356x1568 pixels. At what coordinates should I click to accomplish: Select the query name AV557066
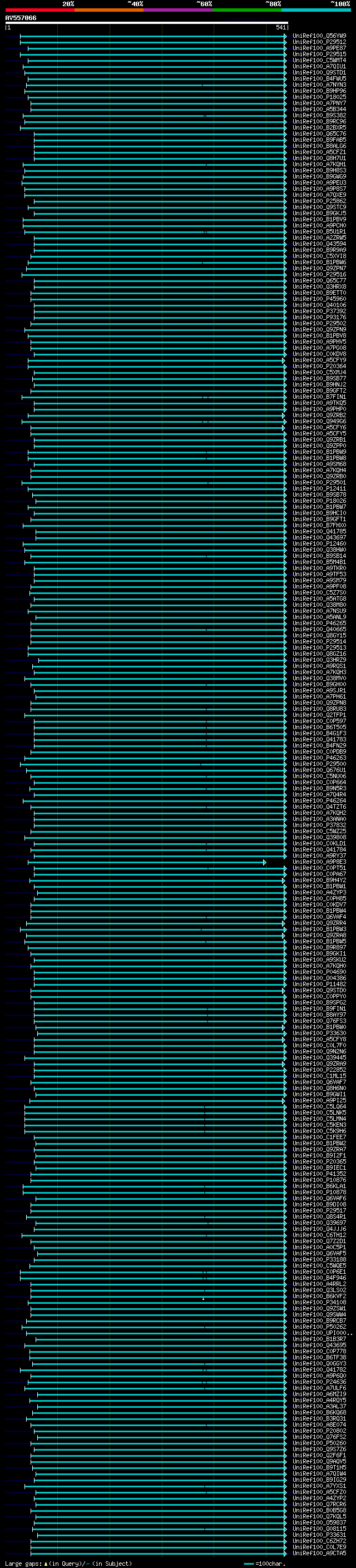(21, 18)
